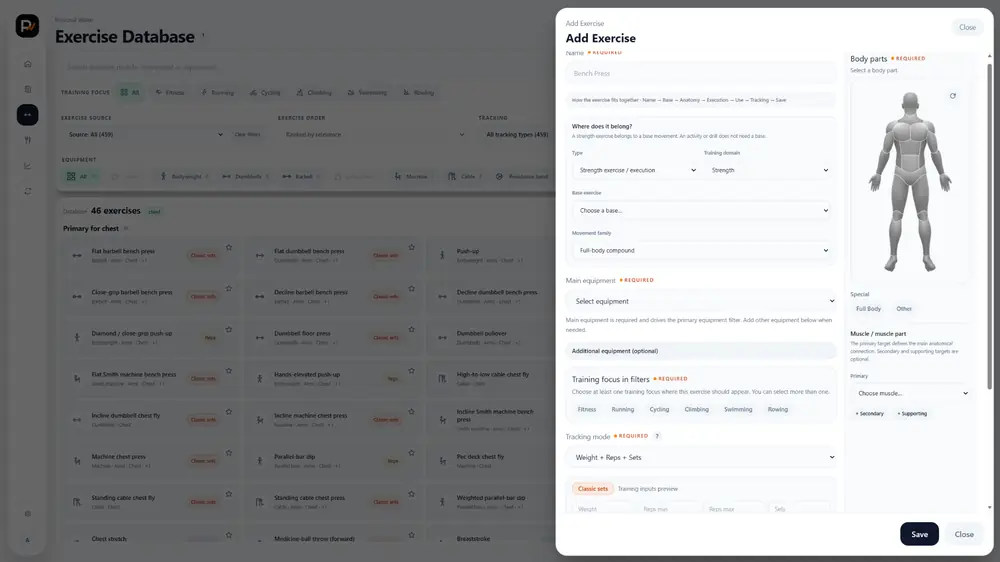Star the Decline barbell bench press

coord(411,288)
